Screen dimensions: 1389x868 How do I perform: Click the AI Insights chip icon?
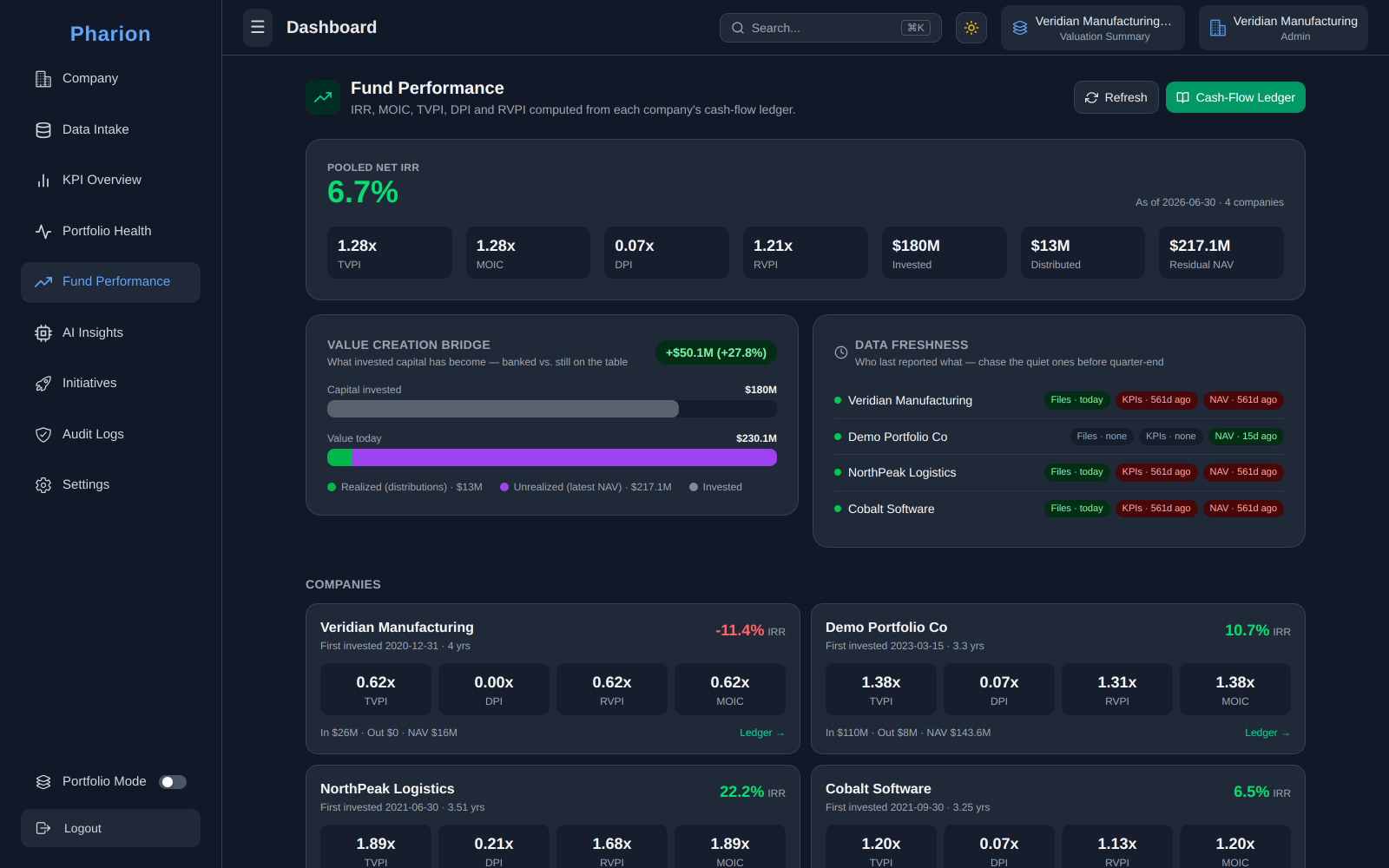(x=43, y=333)
